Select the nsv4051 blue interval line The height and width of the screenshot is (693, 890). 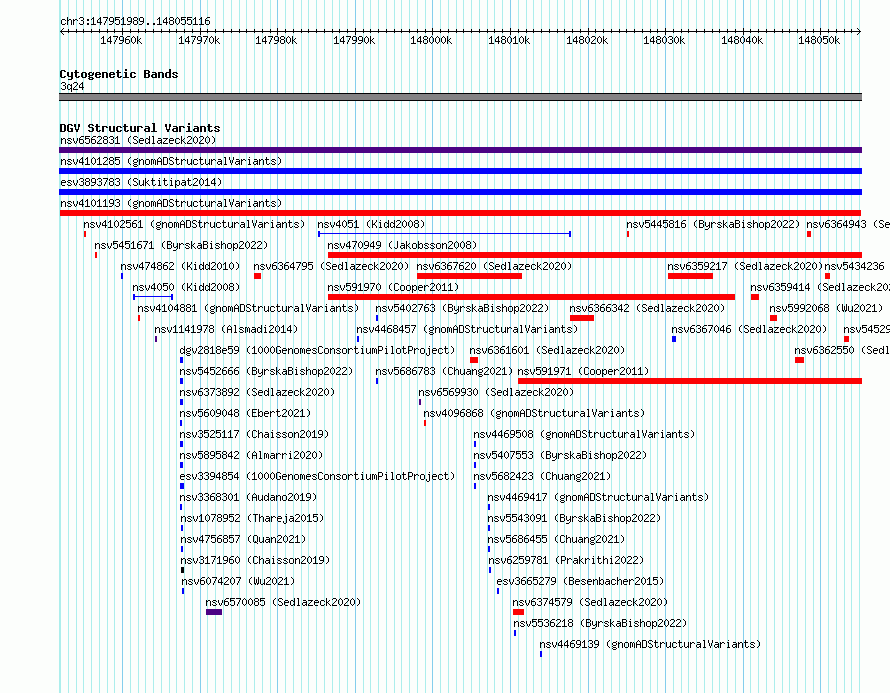click(444, 234)
